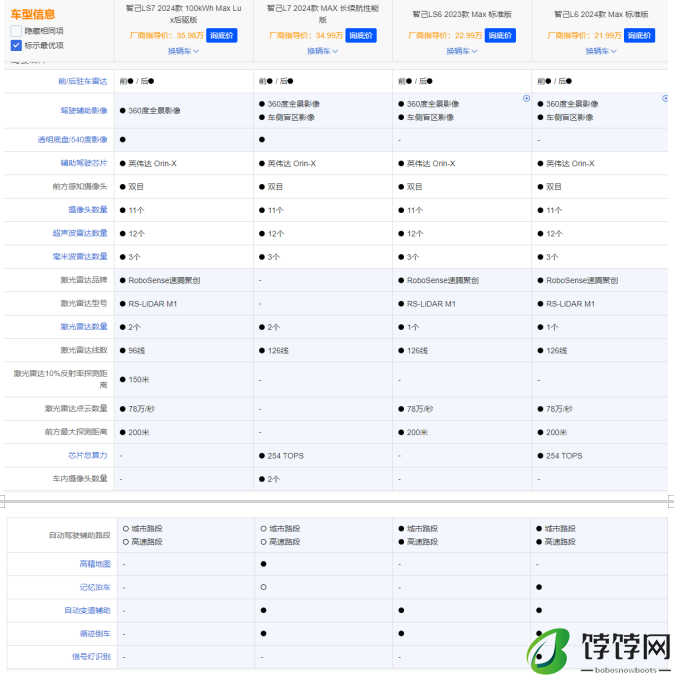
Task: Open the 超声波雷达数量 link
Action: (80, 233)
